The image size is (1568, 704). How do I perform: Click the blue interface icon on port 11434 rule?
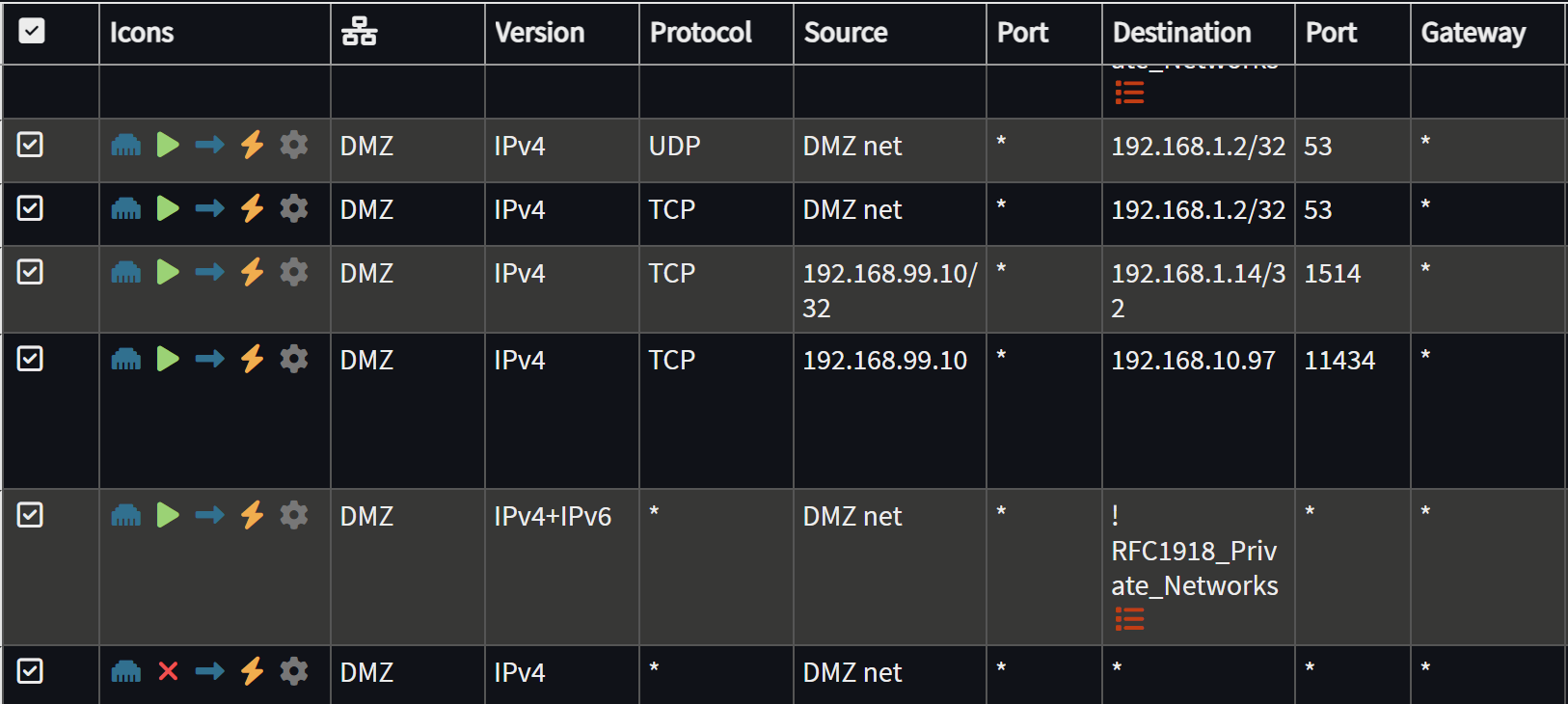125,358
